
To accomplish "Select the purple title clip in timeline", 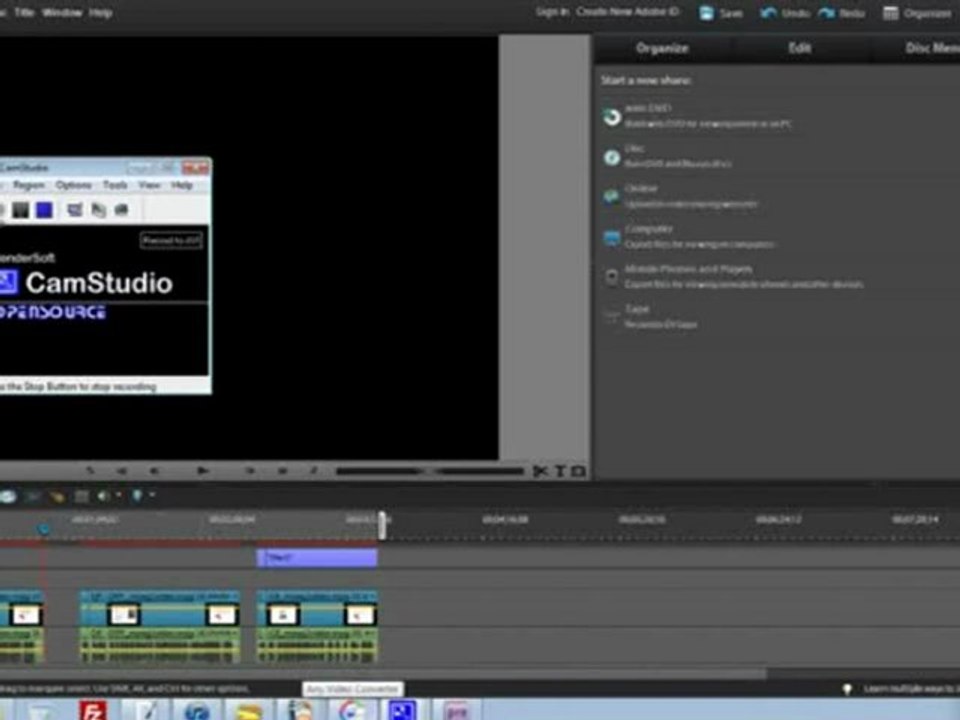I will (317, 558).
